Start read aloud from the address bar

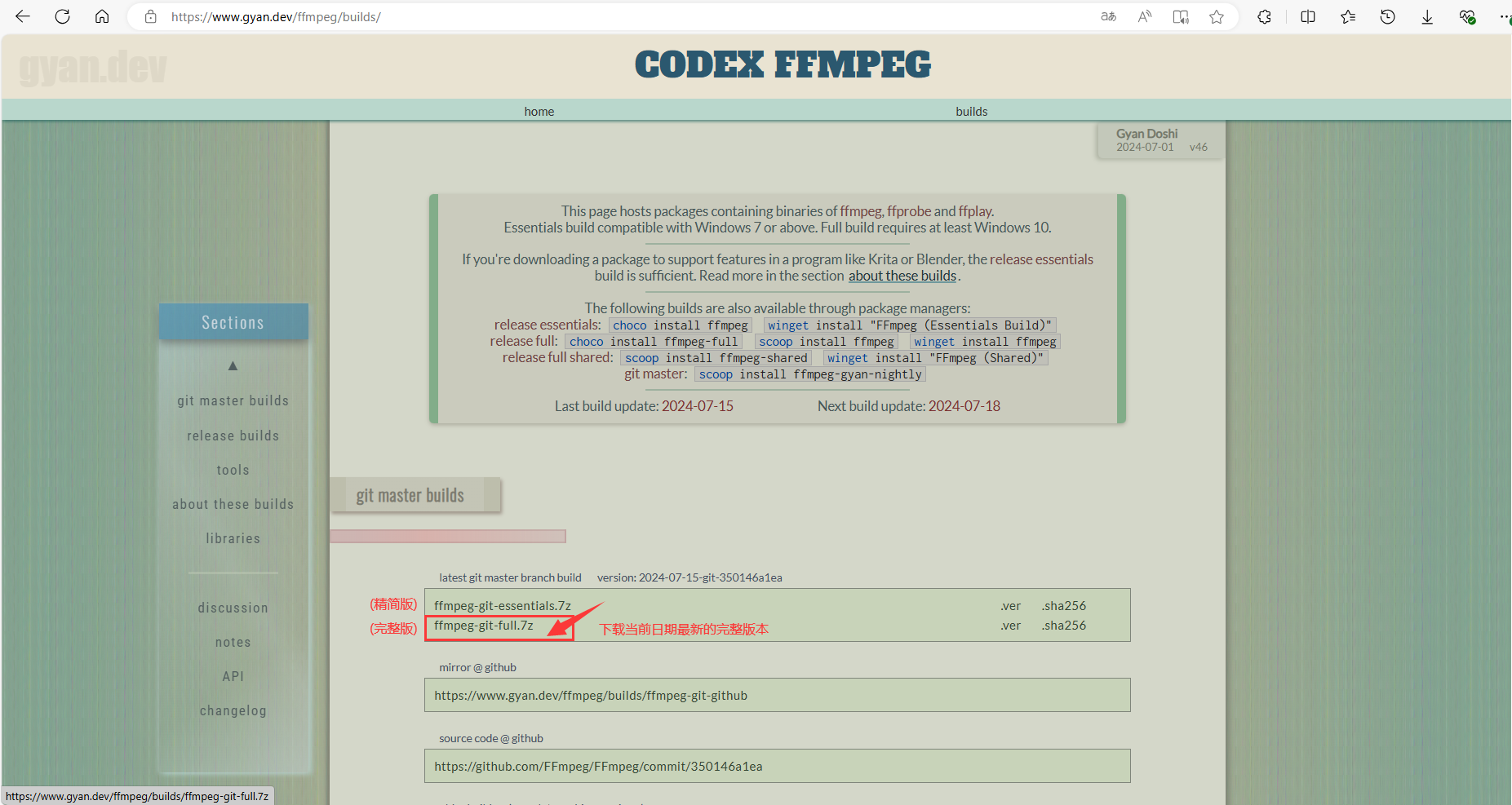(1145, 16)
